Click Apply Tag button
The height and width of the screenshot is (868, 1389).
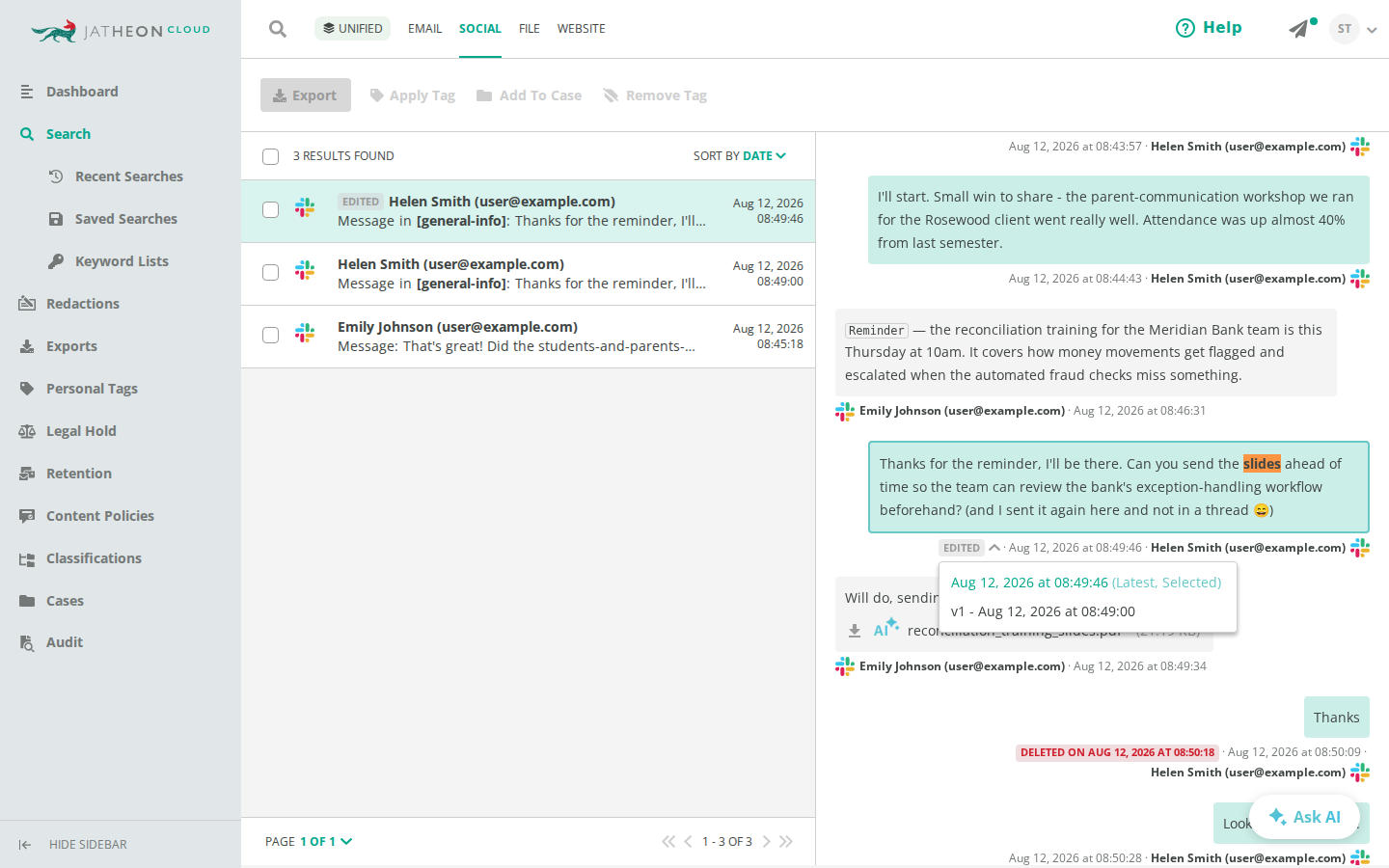click(x=413, y=95)
